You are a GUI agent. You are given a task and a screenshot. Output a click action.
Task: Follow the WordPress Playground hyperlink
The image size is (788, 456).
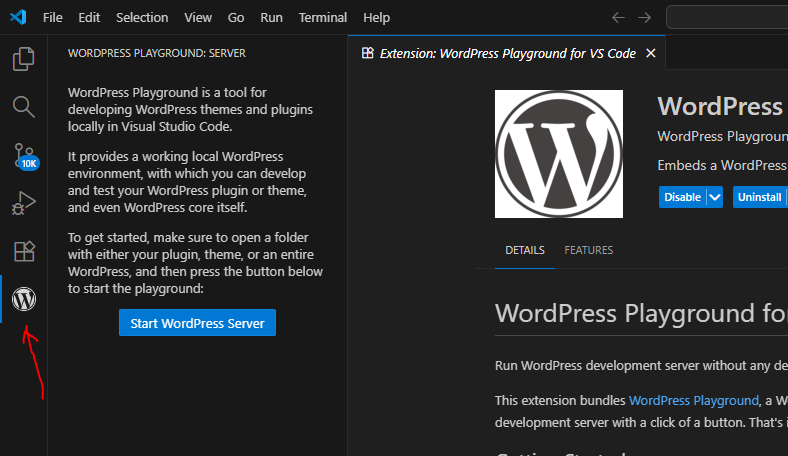click(x=693, y=400)
